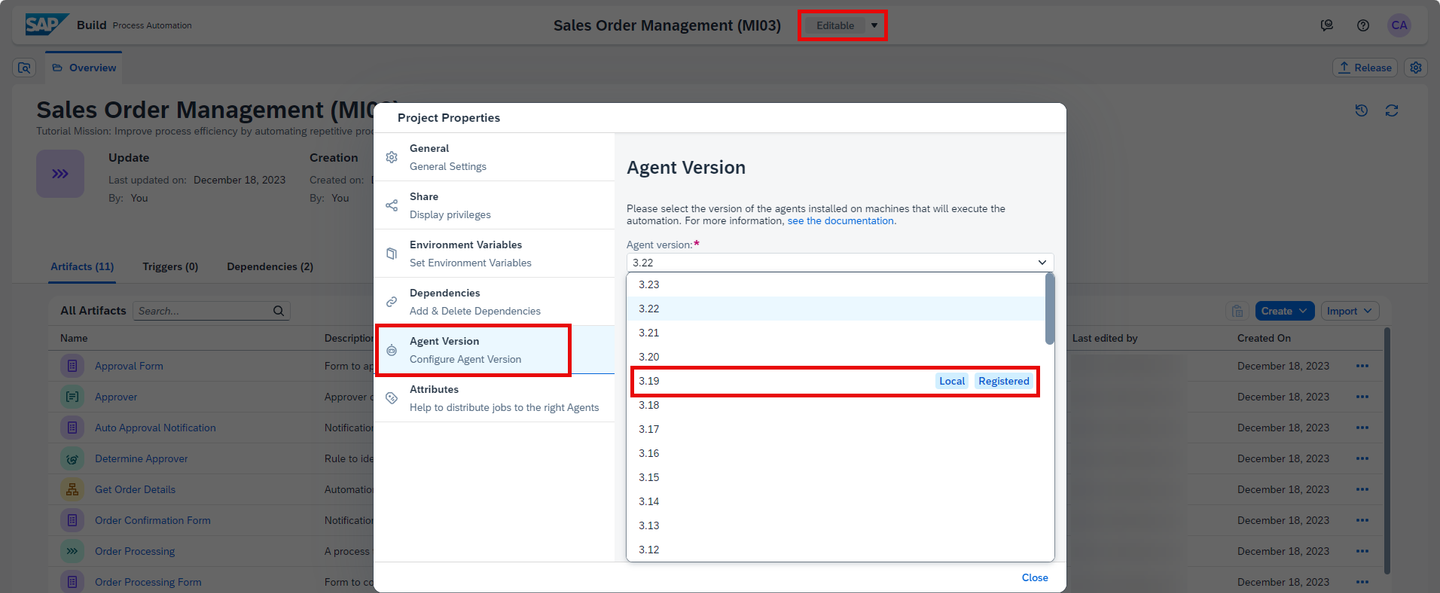Viewport: 1440px width, 593px height.
Task: Click the Release button
Action: (1365, 67)
